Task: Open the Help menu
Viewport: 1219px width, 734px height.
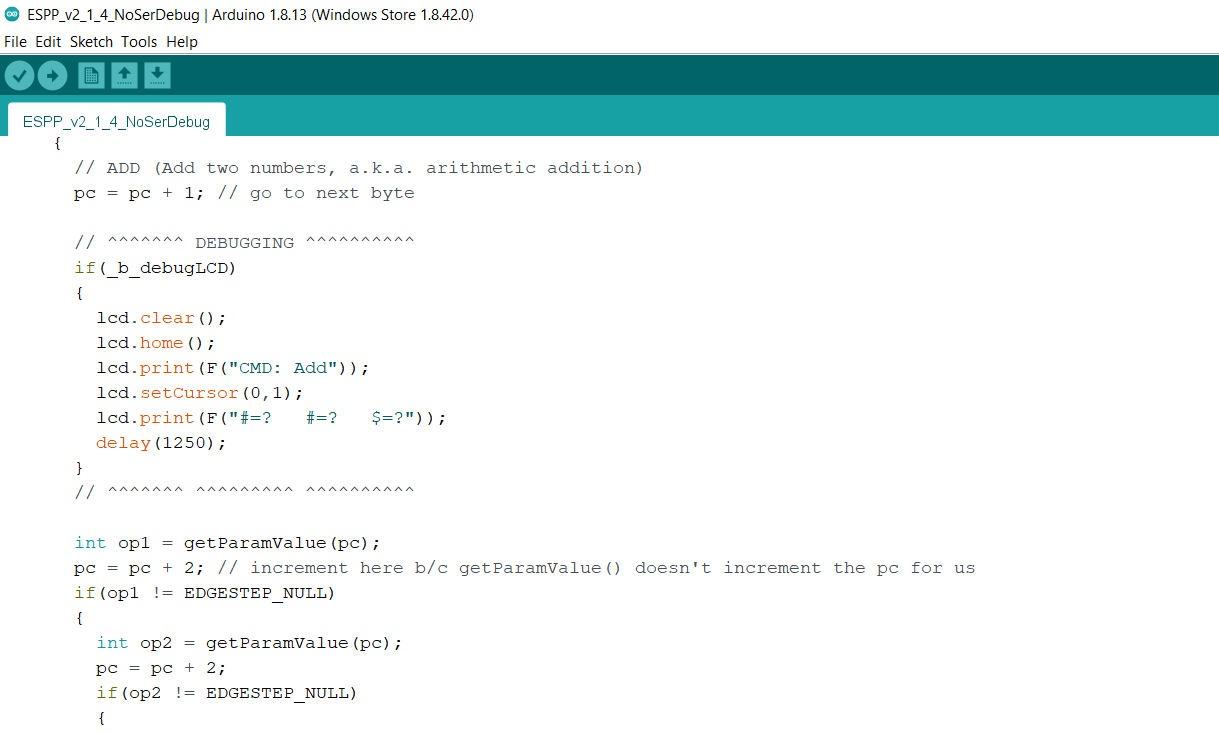Action: click(x=182, y=42)
